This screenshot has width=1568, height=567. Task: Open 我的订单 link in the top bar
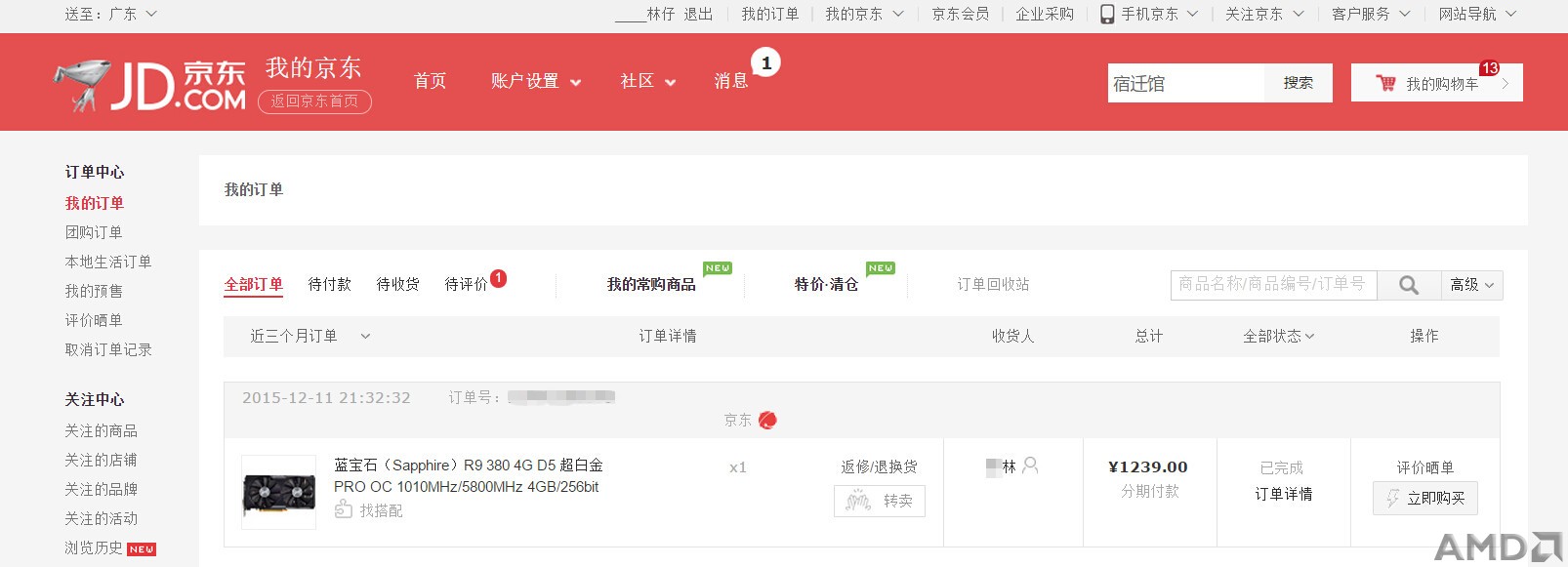point(770,14)
